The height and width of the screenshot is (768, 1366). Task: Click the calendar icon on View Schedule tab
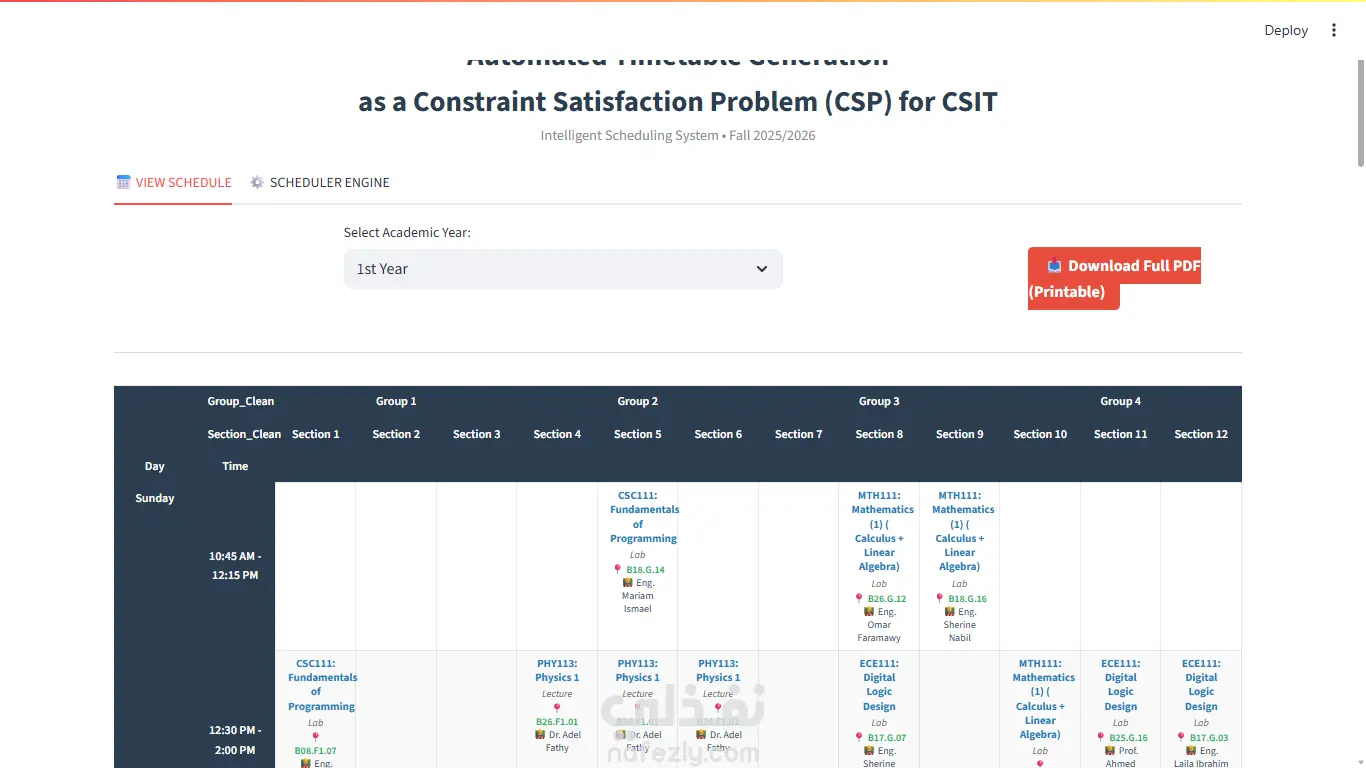[x=124, y=182]
